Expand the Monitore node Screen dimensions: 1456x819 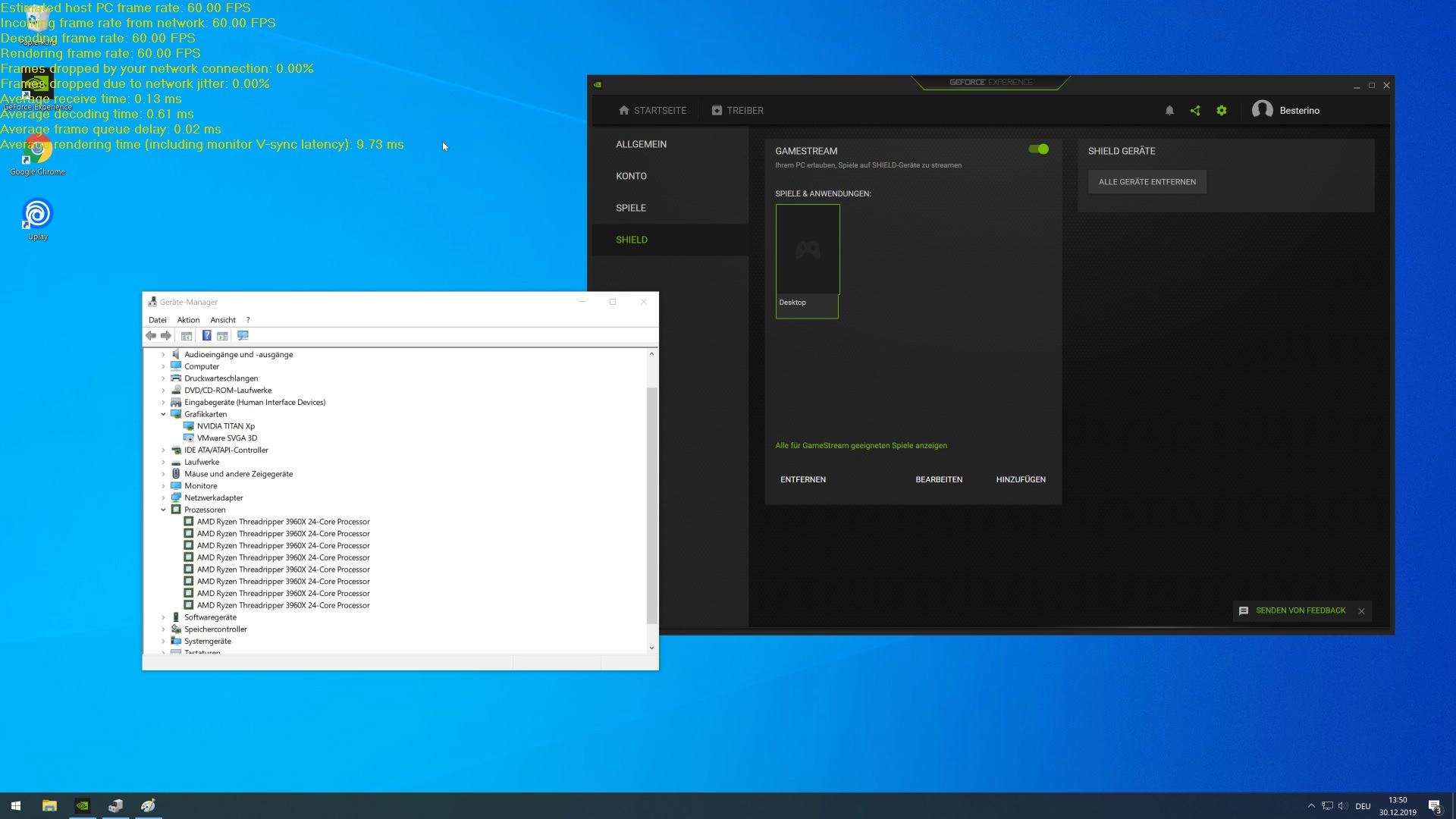click(x=163, y=486)
